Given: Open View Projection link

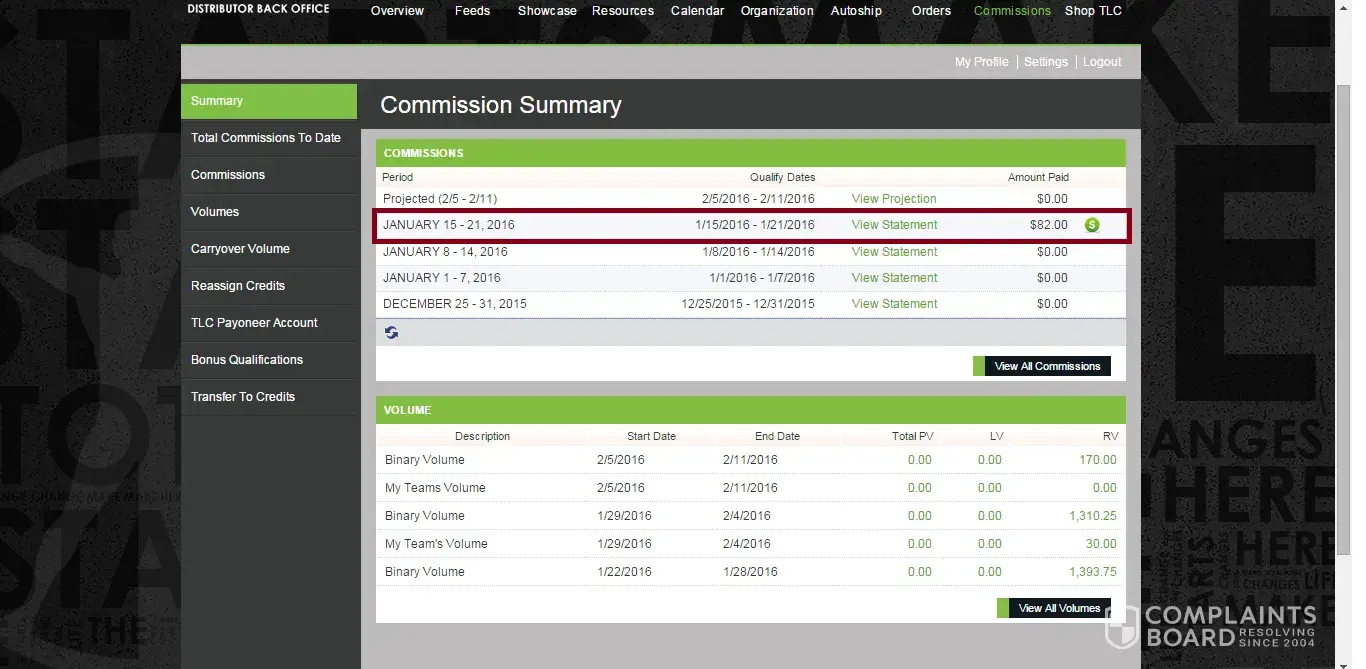Looking at the screenshot, I should pos(893,199).
